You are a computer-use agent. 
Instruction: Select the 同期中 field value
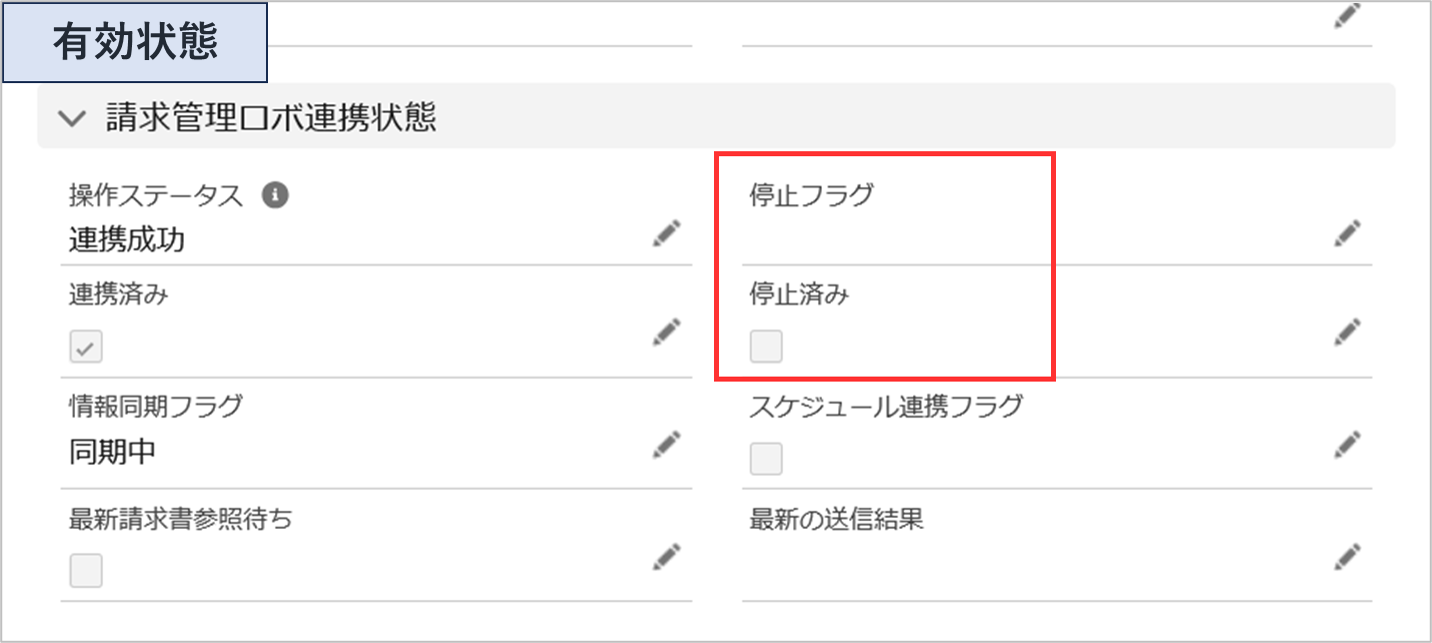coord(112,452)
